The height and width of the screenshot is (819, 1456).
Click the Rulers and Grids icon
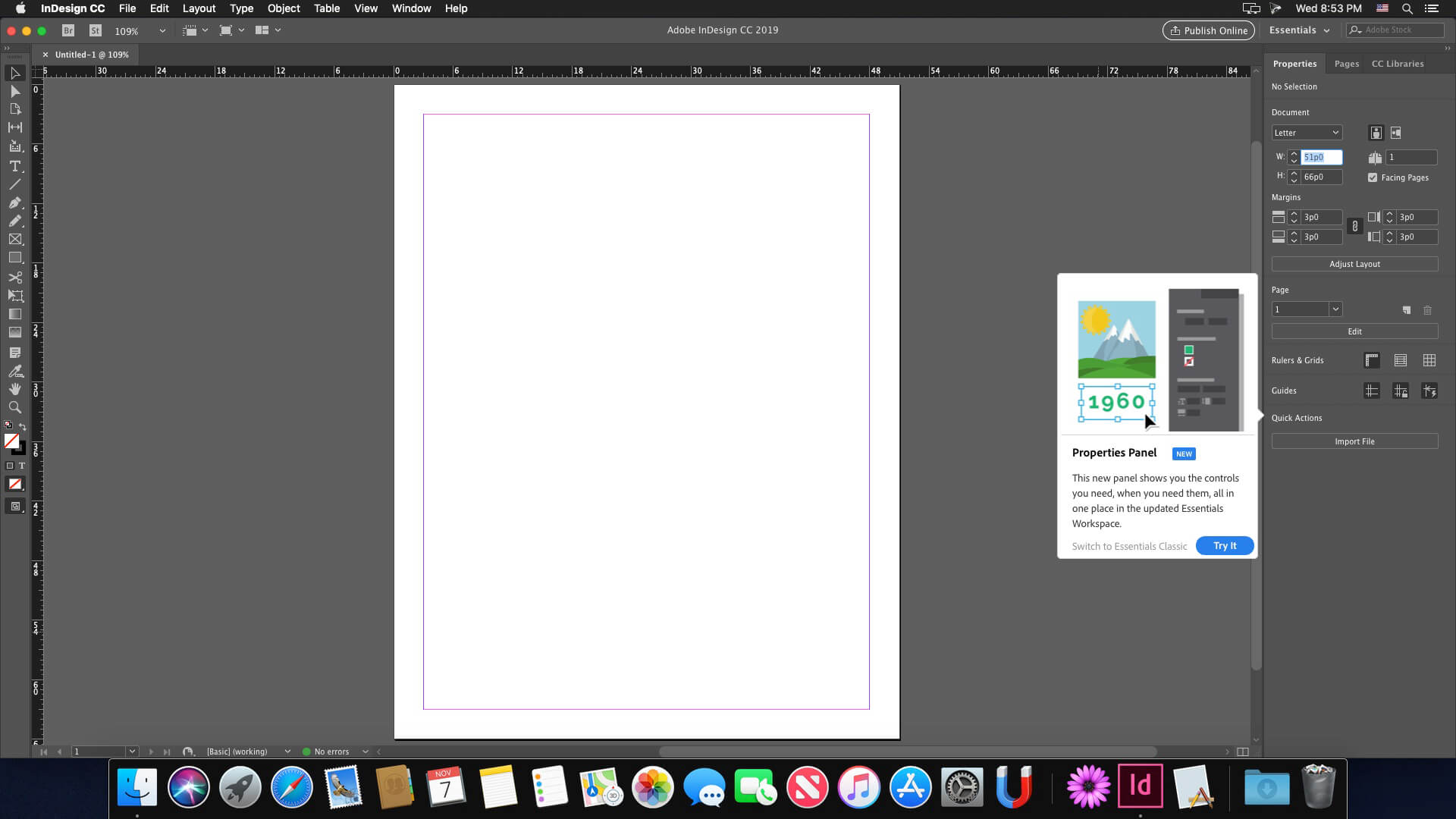pyautogui.click(x=1371, y=359)
